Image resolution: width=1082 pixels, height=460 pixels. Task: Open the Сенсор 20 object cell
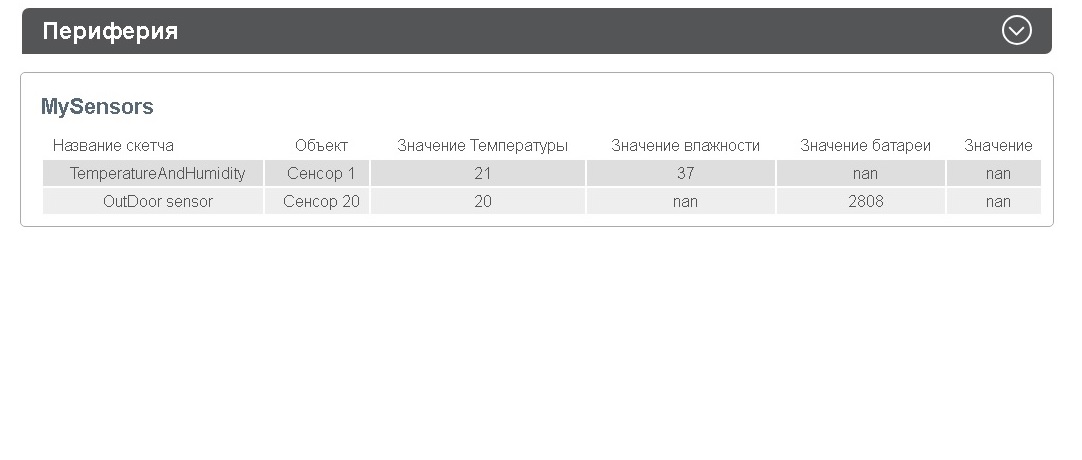321,202
